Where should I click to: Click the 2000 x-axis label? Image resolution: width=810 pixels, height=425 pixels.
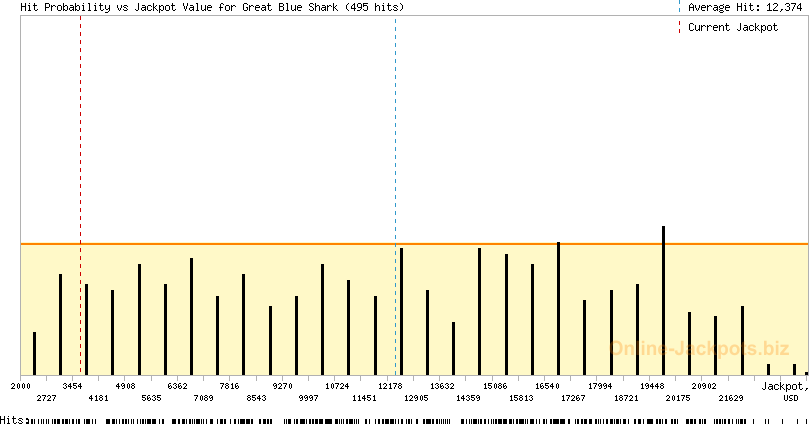[20, 385]
